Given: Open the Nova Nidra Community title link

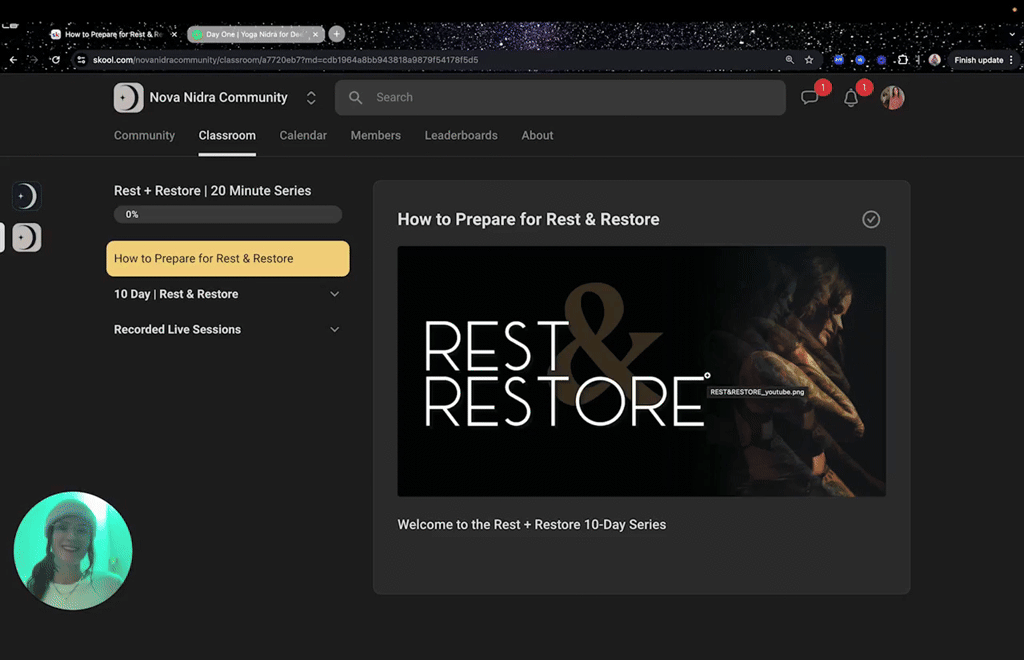Looking at the screenshot, I should click(x=218, y=97).
